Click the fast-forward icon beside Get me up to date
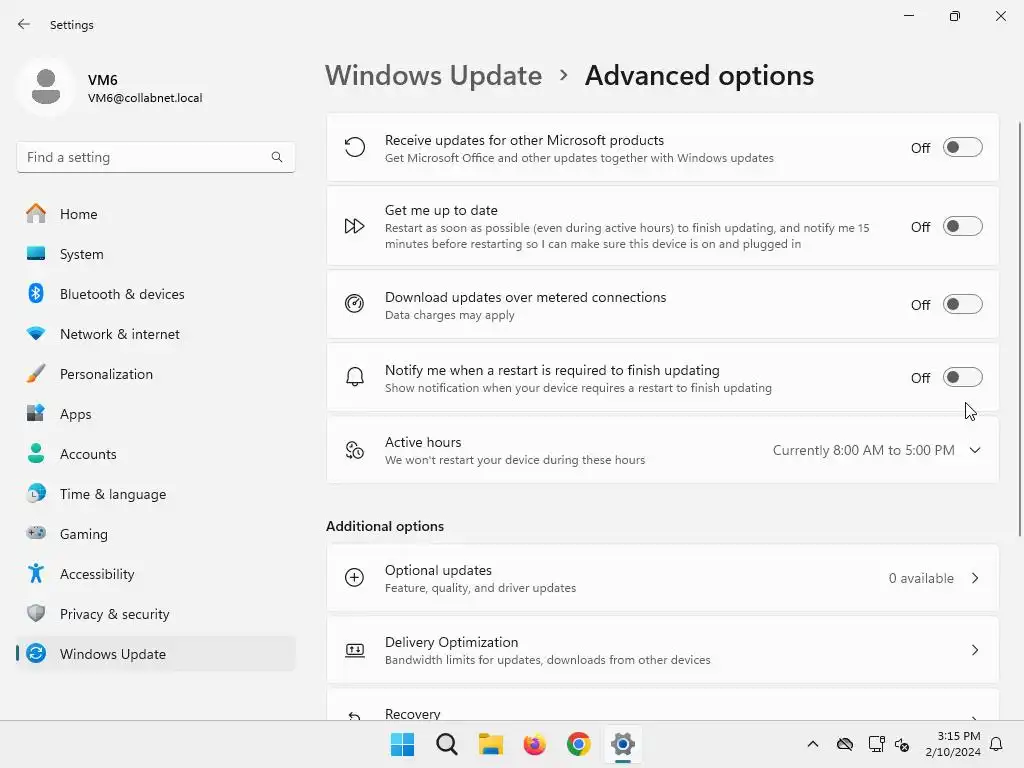This screenshot has width=1024, height=768. 355,226
